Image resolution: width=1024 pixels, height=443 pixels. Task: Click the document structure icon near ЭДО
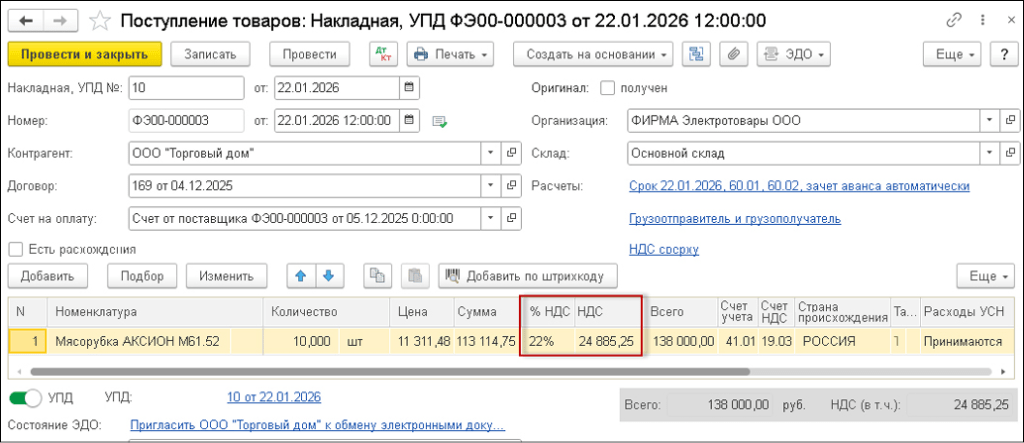pyautogui.click(x=697, y=54)
